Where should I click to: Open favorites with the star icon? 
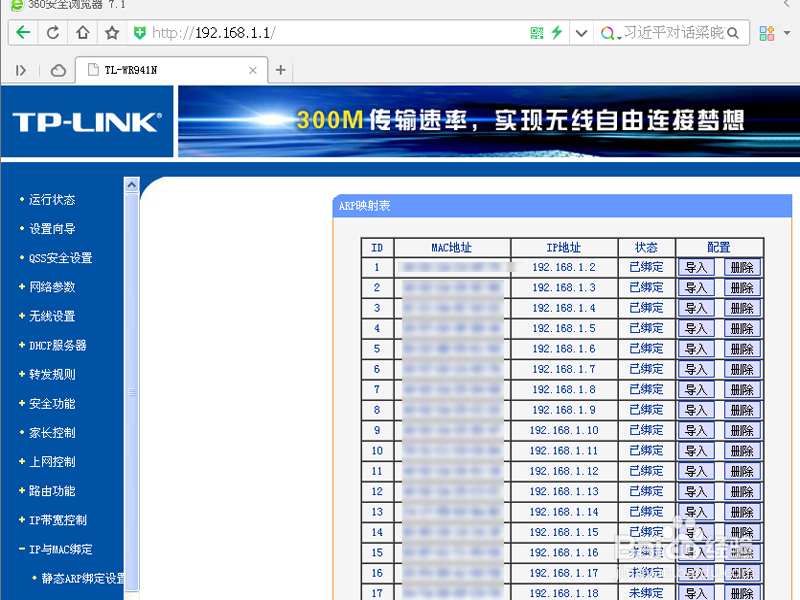(x=112, y=32)
